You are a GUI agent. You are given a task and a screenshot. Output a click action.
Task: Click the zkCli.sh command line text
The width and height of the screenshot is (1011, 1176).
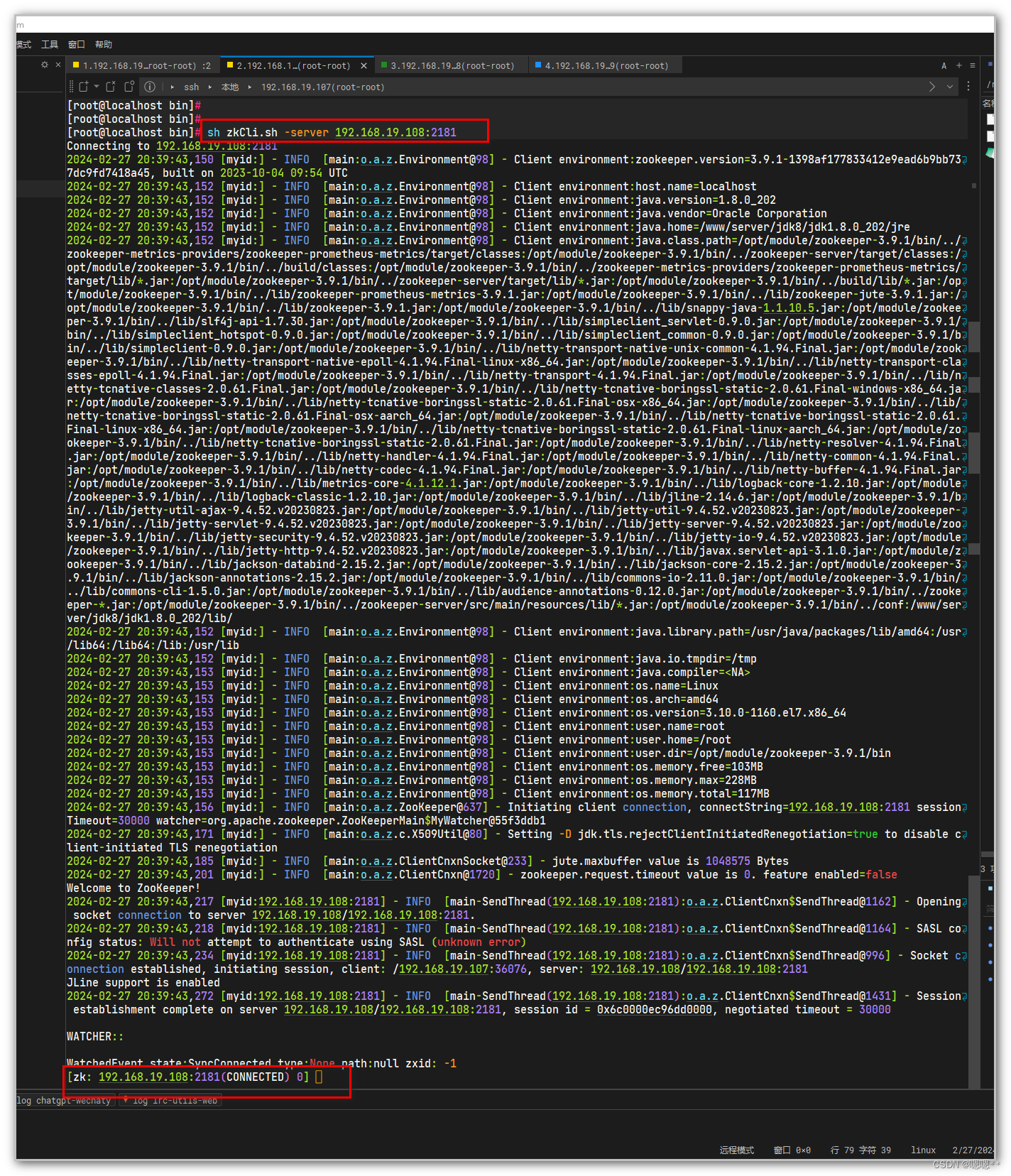point(332,132)
